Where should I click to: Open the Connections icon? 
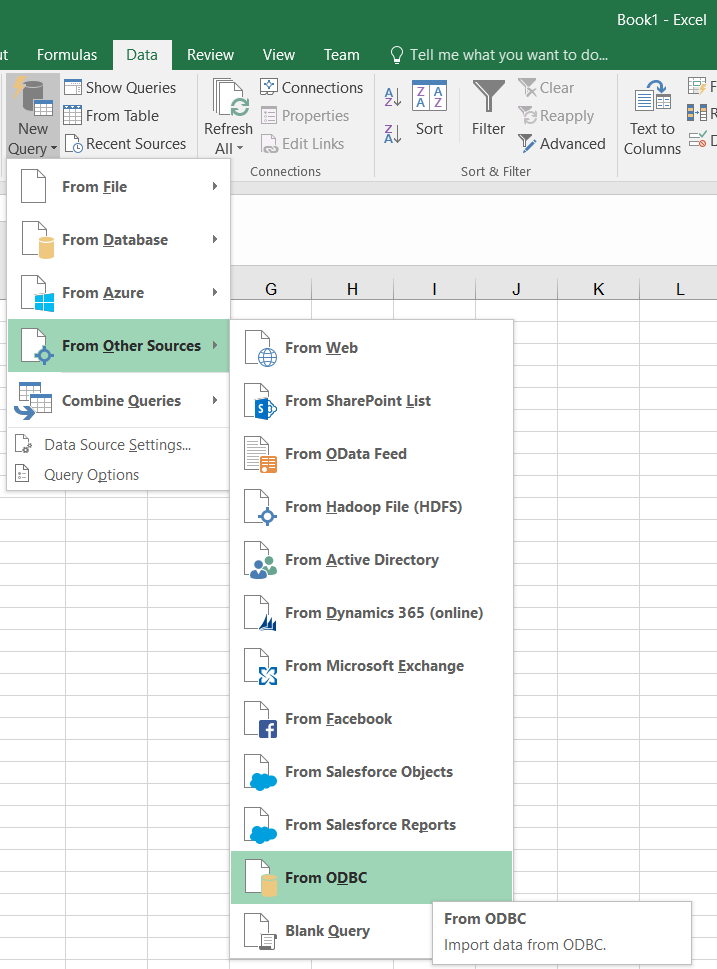[268, 87]
